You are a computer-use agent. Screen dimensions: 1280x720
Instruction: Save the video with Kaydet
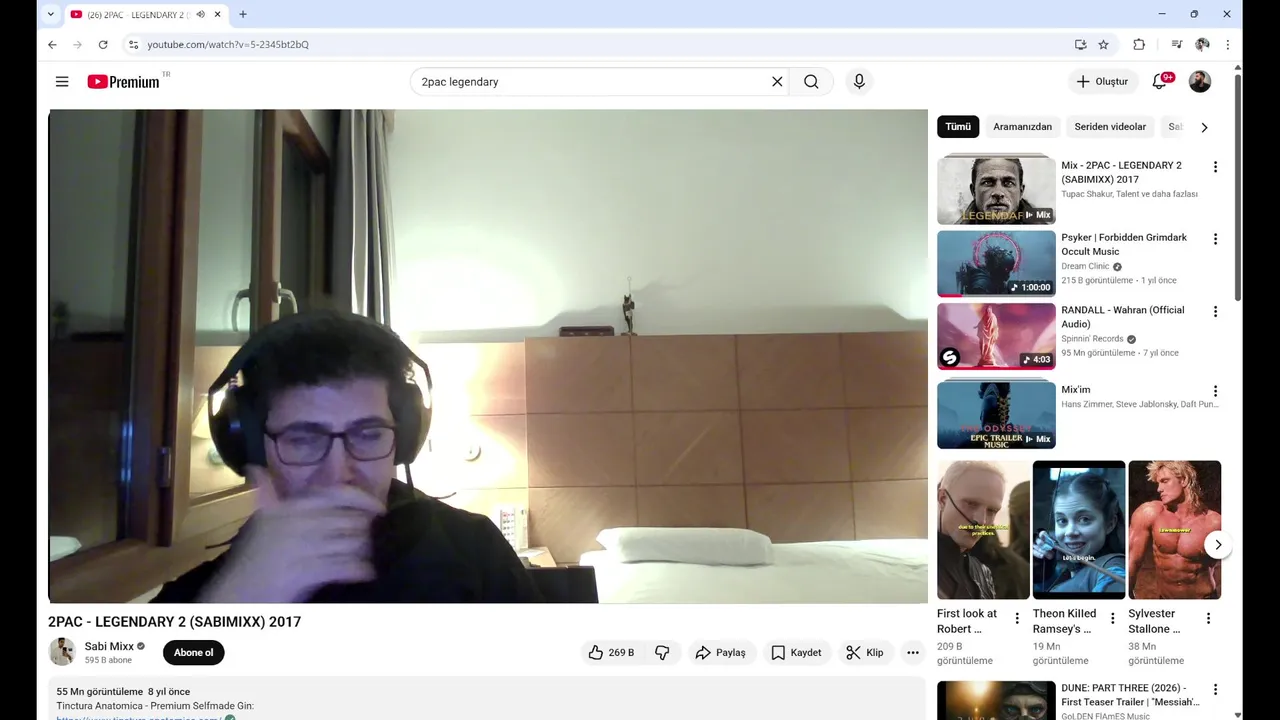tap(796, 653)
